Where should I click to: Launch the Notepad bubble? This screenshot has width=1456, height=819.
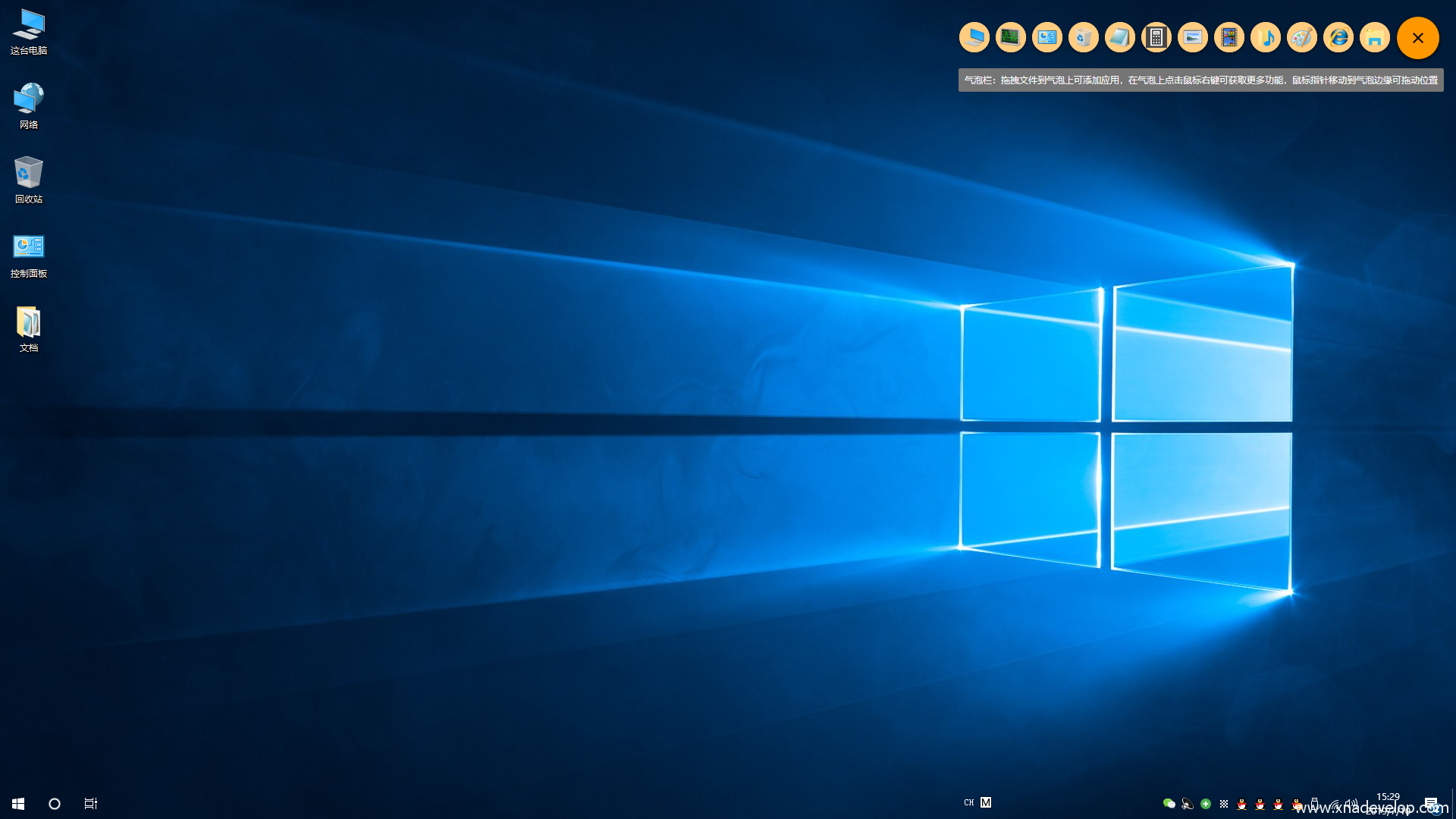1120,37
